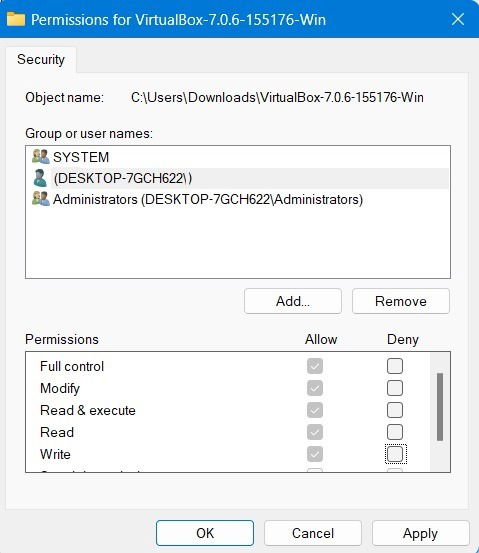Open the Security tab
This screenshot has height=553, width=479.
(x=41, y=59)
